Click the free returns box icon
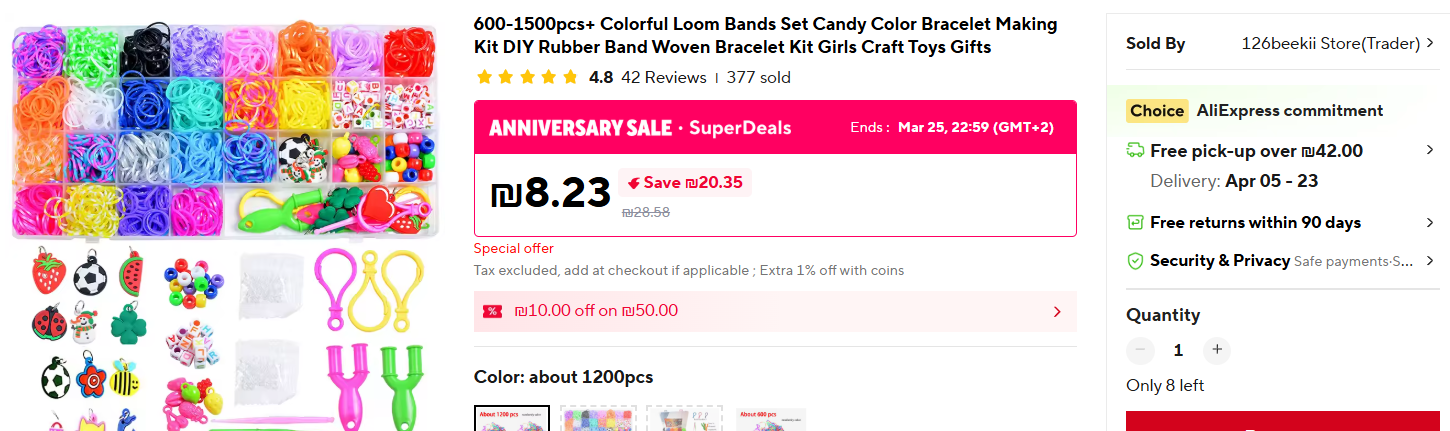The image size is (1450, 431). [x=1135, y=222]
